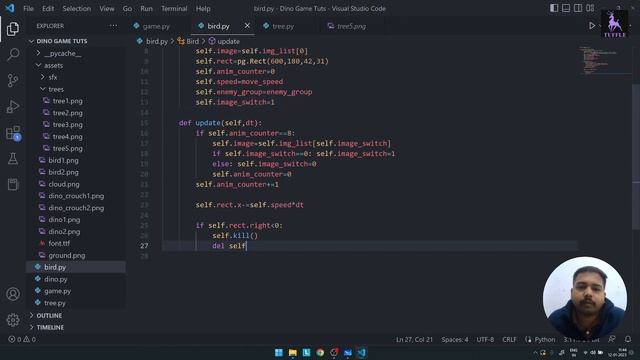Click UTF-8 encoding status item
This screenshot has height=360, width=640.
[485, 339]
